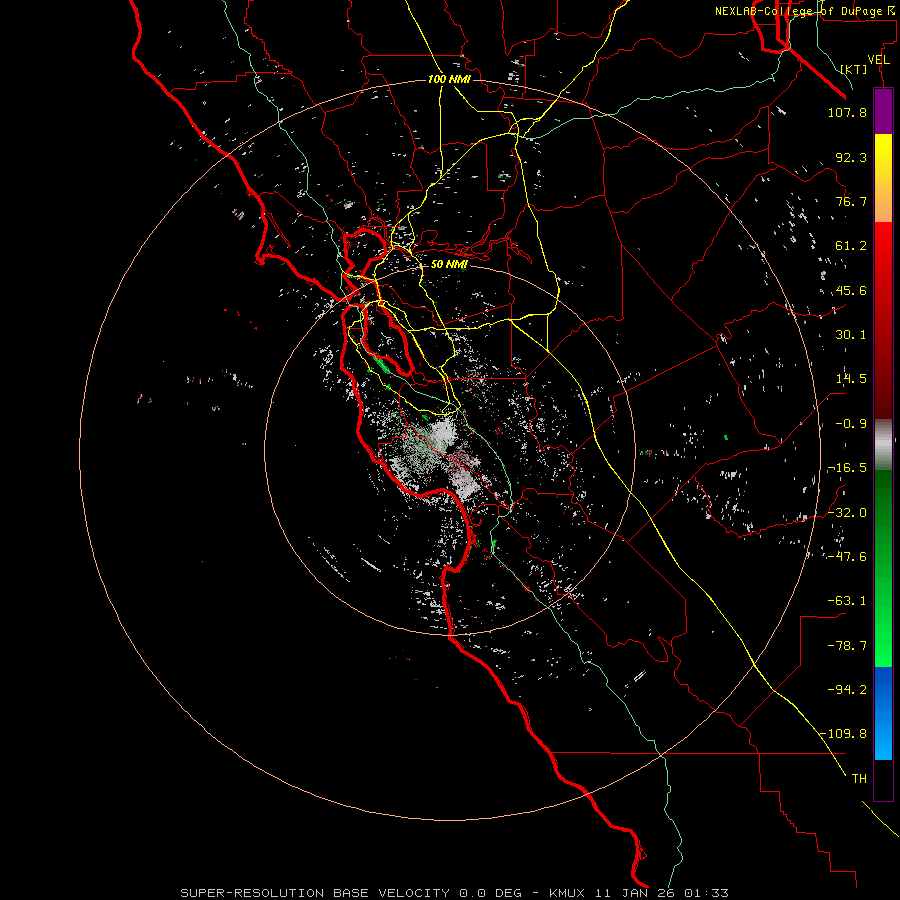Pick the green segment of the velocity scale
The height and width of the screenshot is (900, 900).
click(x=883, y=568)
